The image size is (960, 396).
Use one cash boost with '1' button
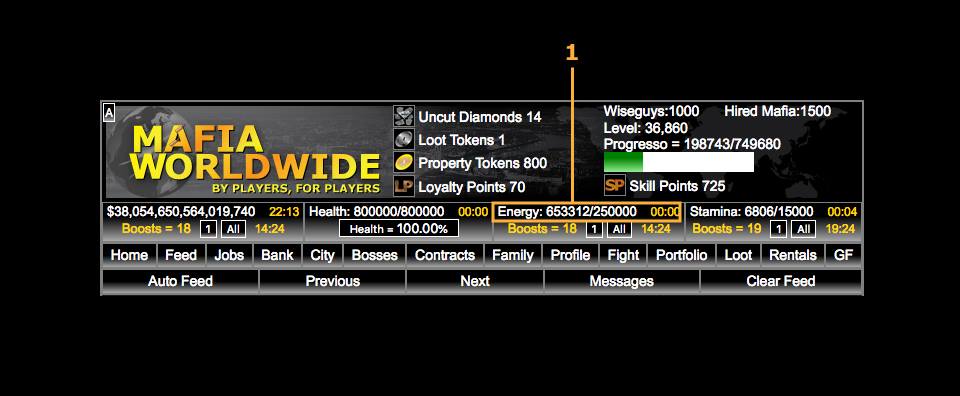click(x=208, y=230)
